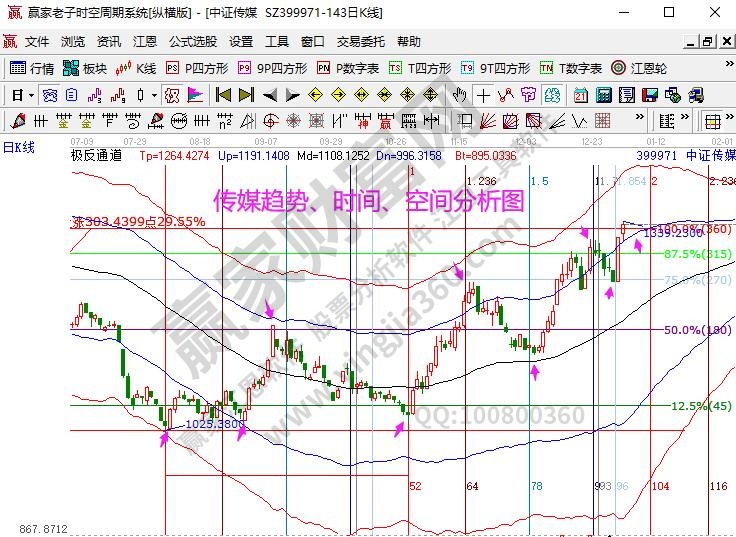Jump to first bar with skip-back arrow
Screen dimensions: 736x537
click(x=223, y=95)
